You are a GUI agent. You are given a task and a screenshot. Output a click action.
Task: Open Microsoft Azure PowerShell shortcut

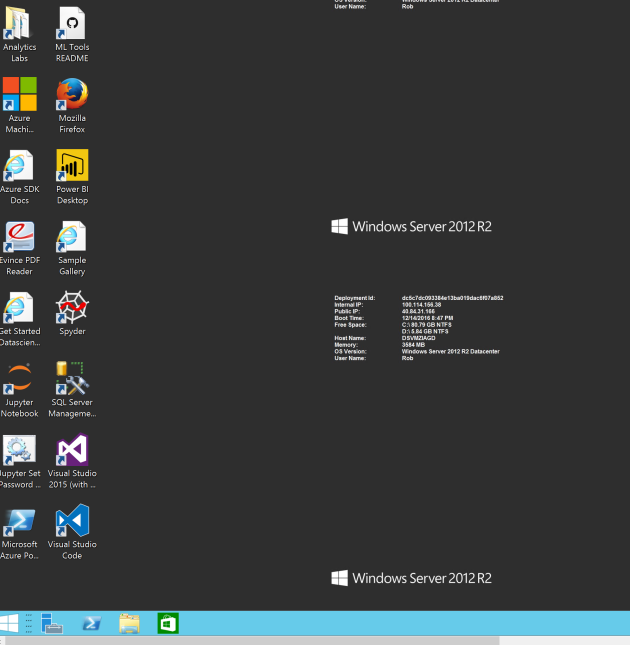click(20, 521)
